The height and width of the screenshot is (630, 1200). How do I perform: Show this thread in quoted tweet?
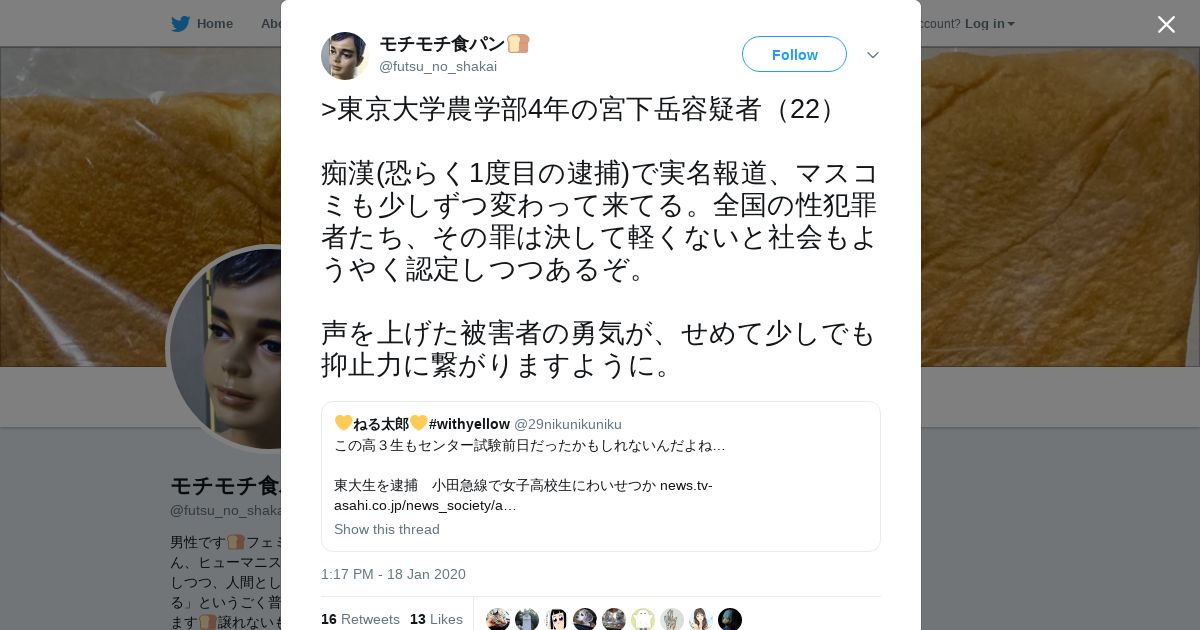(x=387, y=529)
